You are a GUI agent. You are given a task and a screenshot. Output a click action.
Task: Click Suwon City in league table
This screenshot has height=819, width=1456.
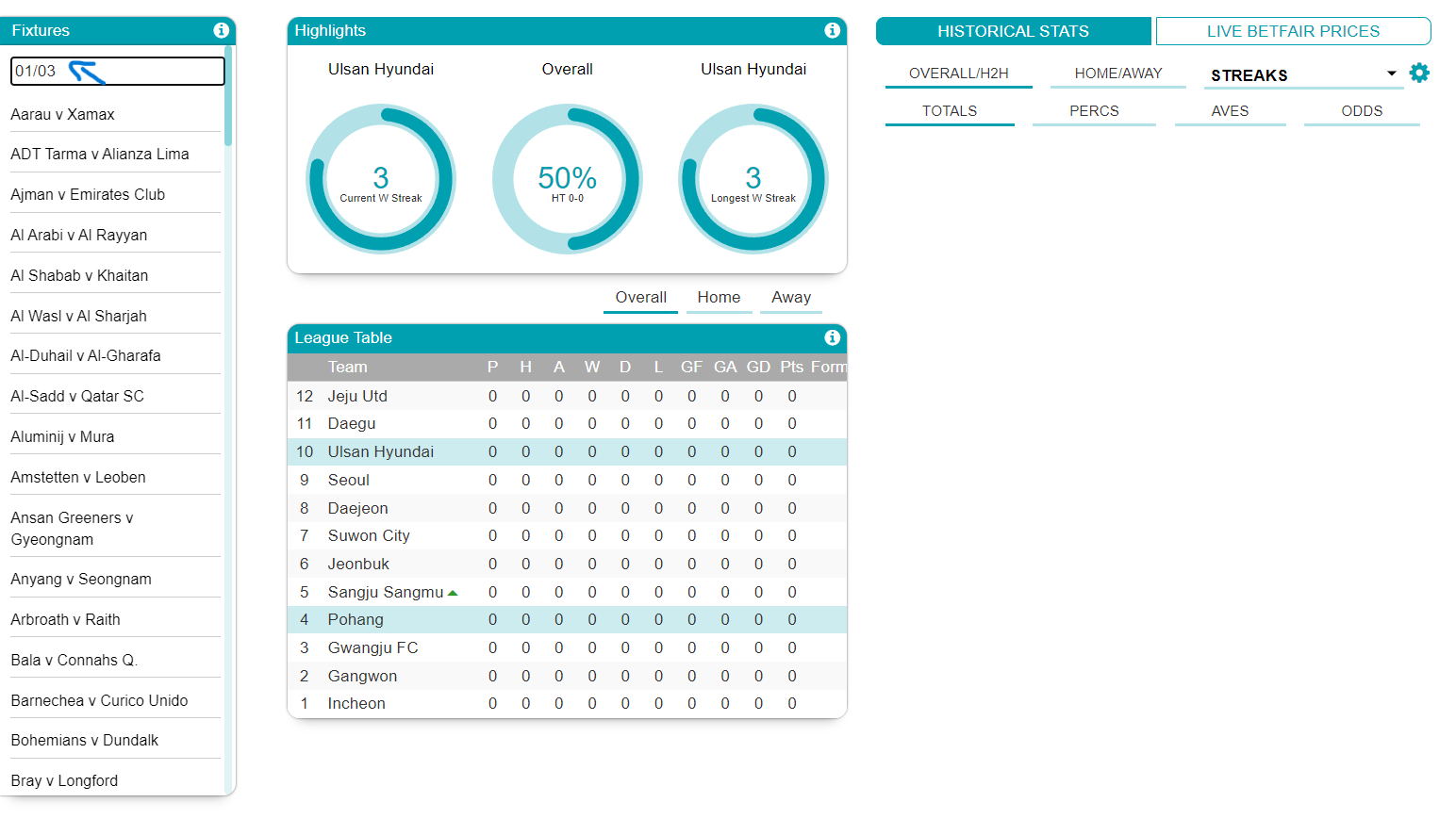369,535
